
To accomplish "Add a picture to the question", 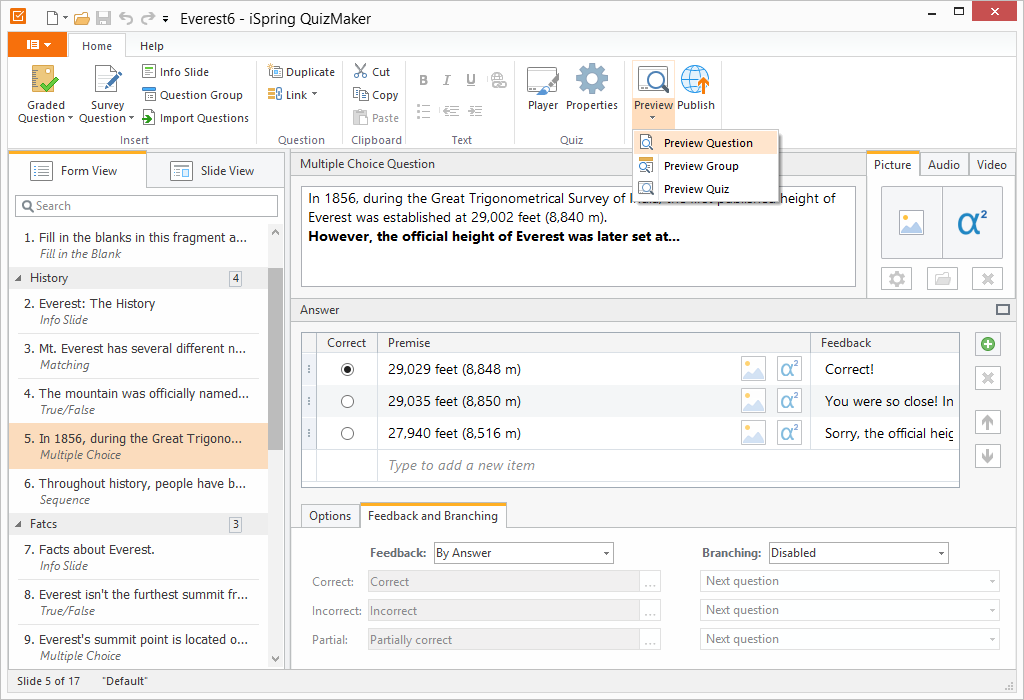I will click(912, 223).
